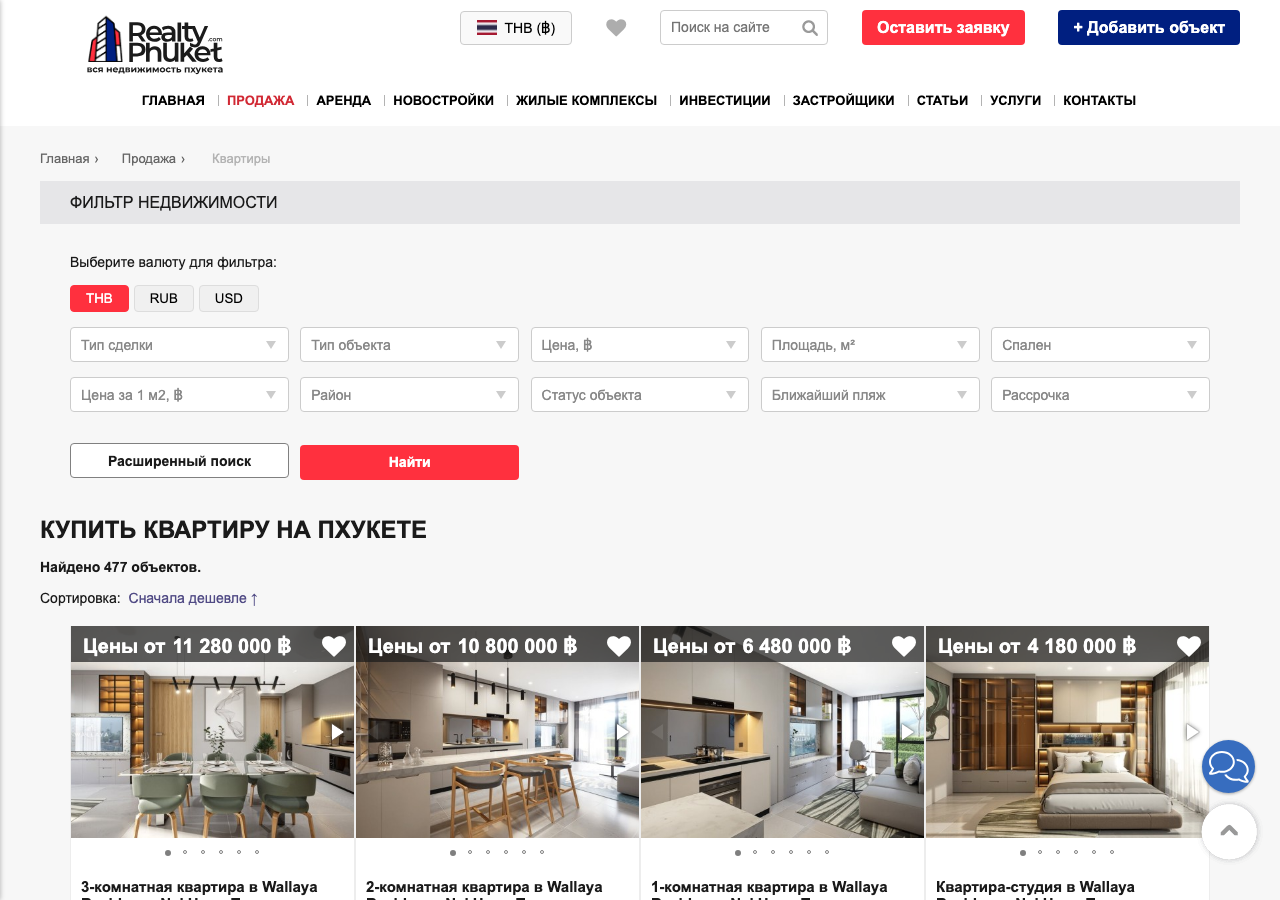Open the АРЕНДА menu item

tap(343, 101)
